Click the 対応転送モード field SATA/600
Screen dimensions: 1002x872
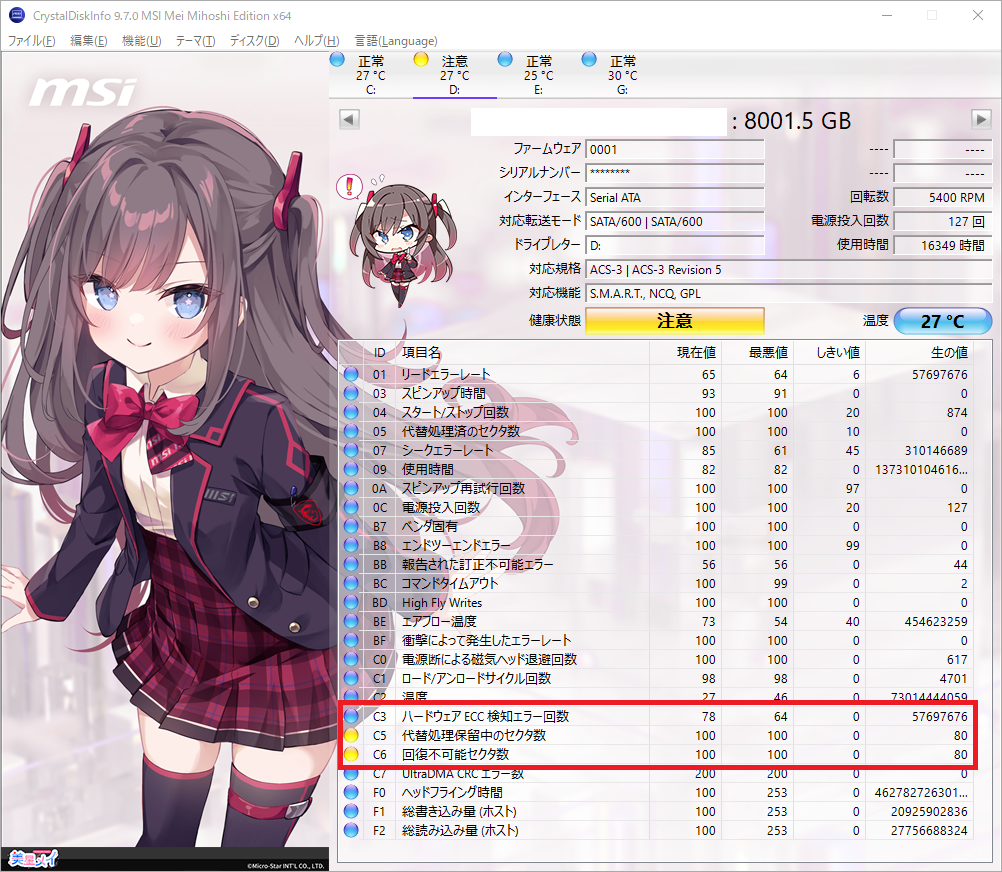point(675,222)
